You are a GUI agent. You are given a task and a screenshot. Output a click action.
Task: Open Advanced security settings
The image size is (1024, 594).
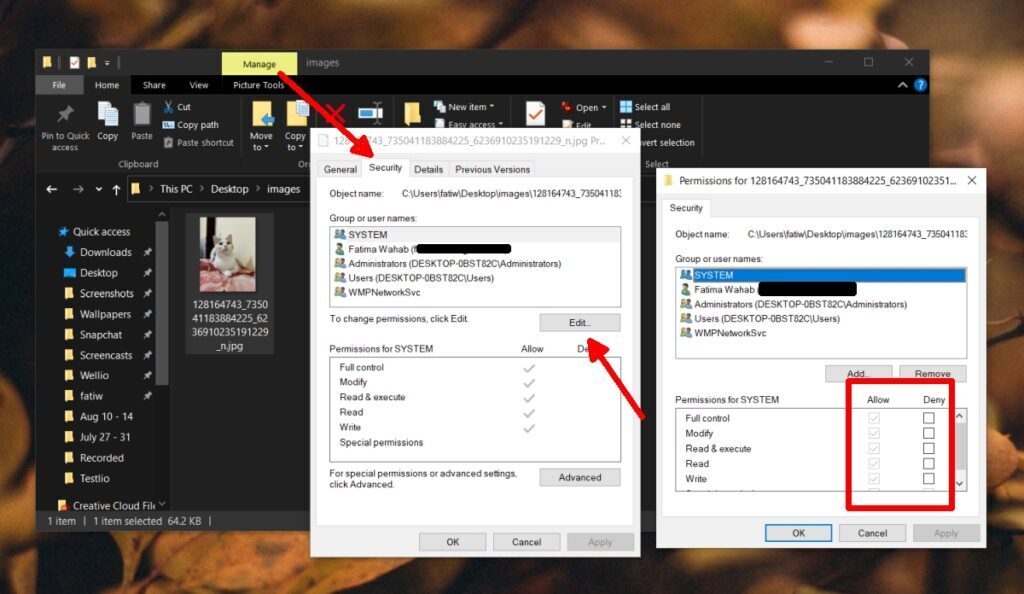[x=580, y=477]
